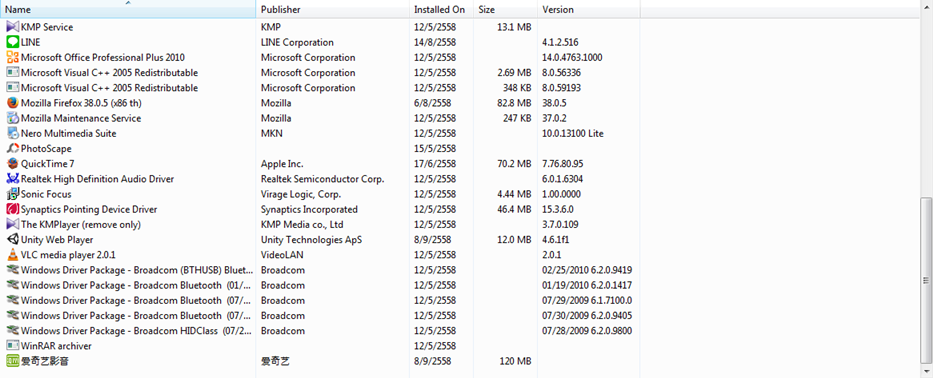Viewport: 933px width, 378px height.
Task: Sort by Publisher column header
Action: coord(333,10)
